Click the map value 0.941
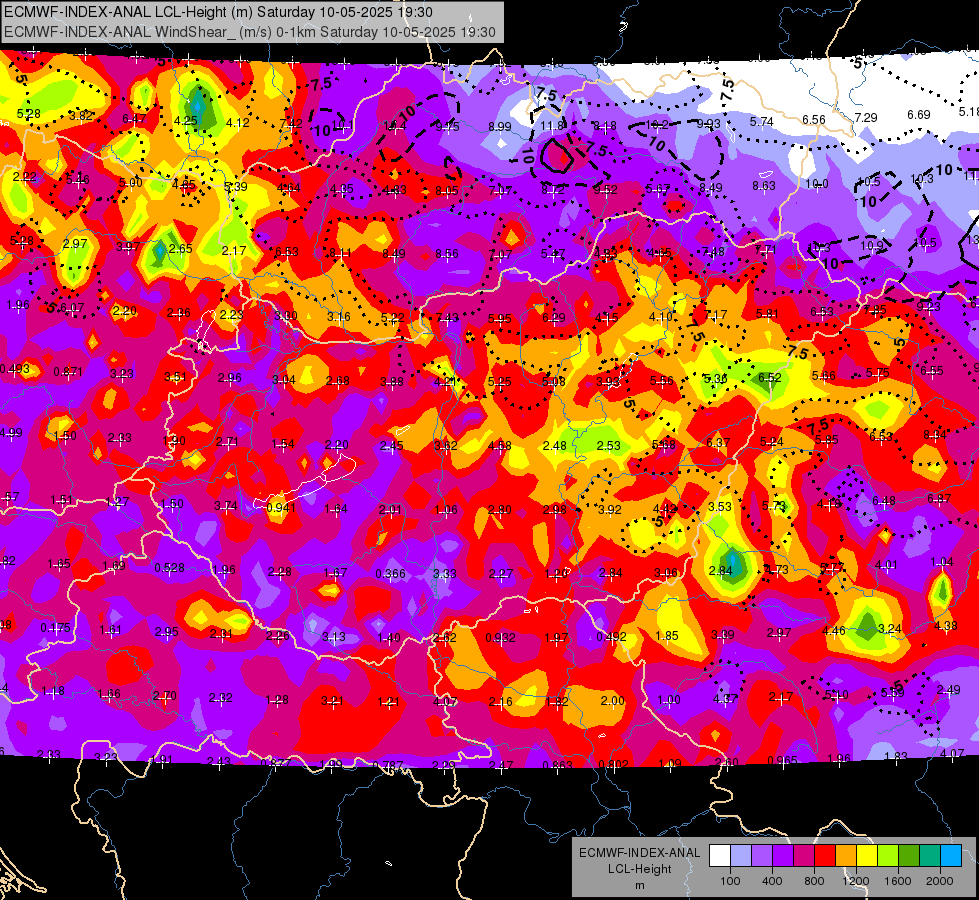 [281, 507]
